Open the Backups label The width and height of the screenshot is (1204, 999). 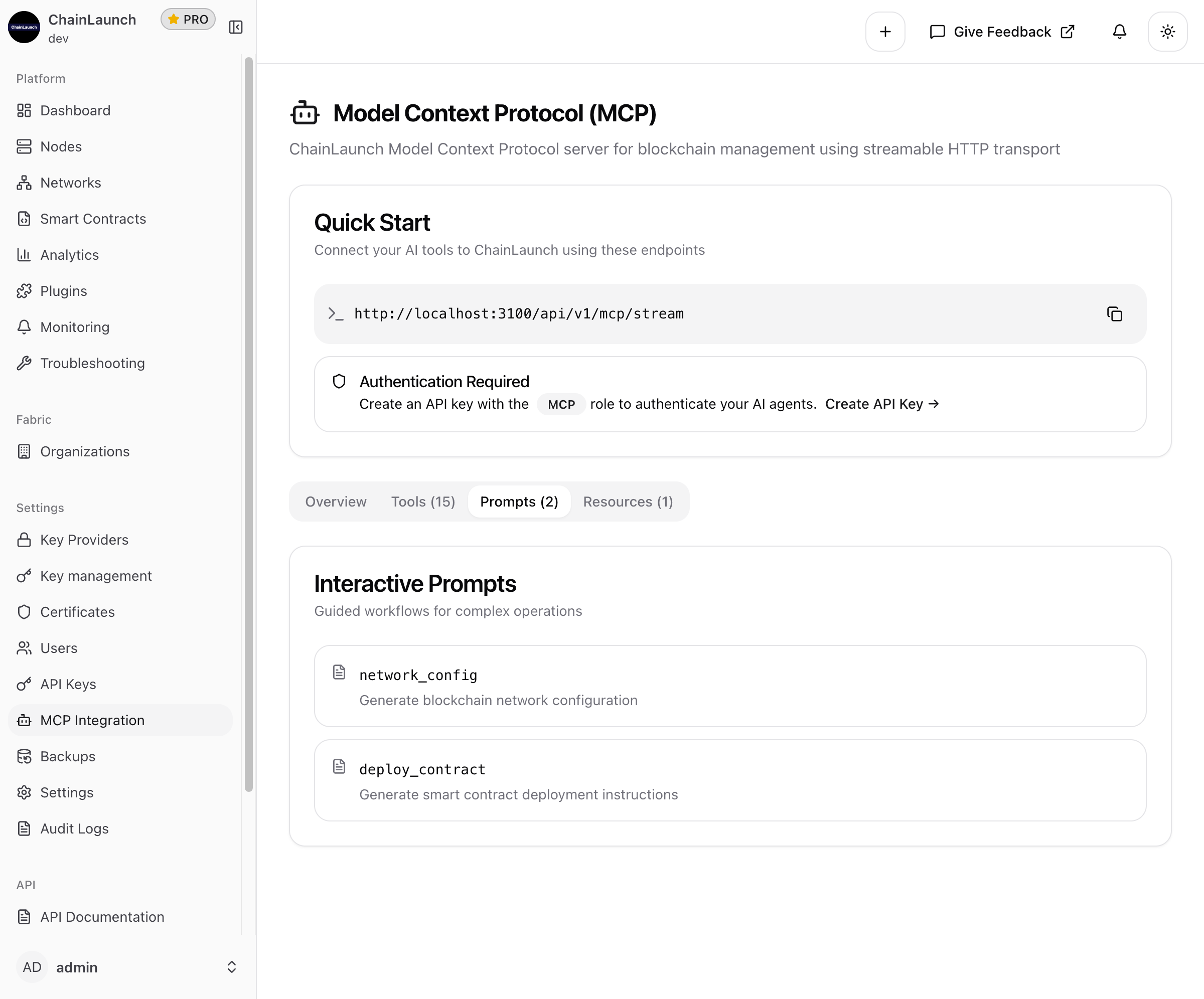(x=68, y=757)
